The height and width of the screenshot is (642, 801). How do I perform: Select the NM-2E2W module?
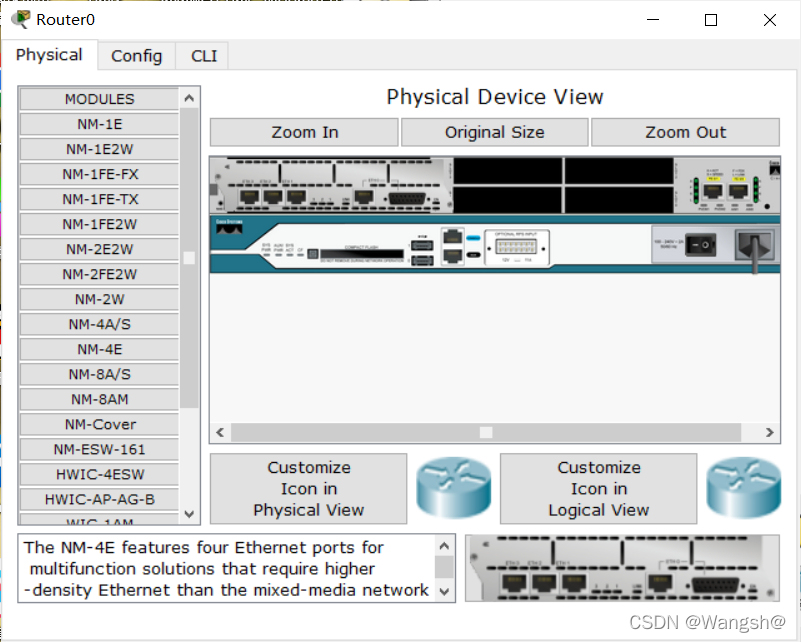(x=100, y=249)
